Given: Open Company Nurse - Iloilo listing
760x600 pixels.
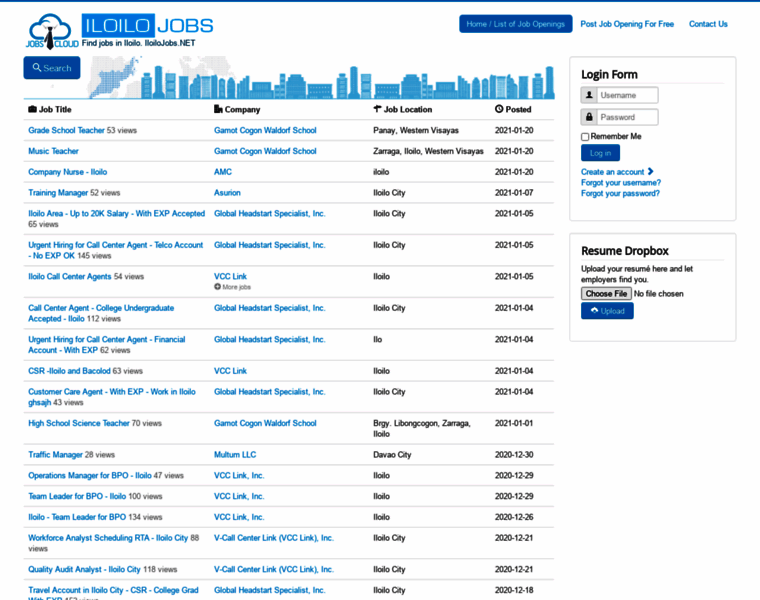Looking at the screenshot, I should point(67,172).
